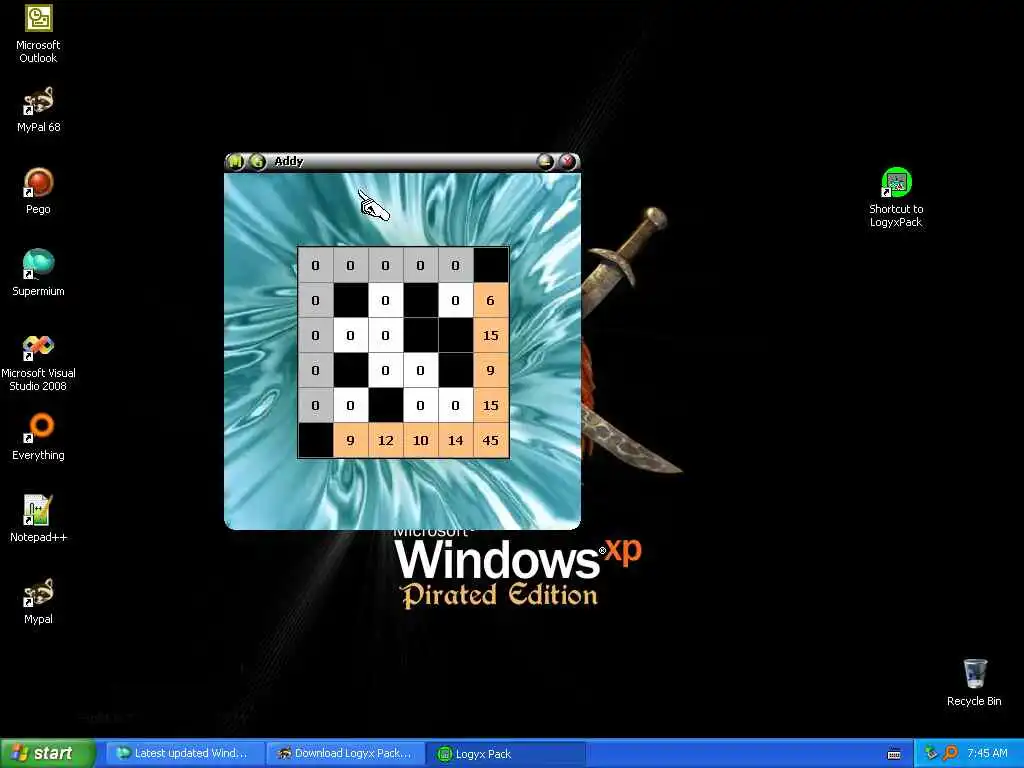Switch to Logyx Pack taskbar button

coord(506,753)
